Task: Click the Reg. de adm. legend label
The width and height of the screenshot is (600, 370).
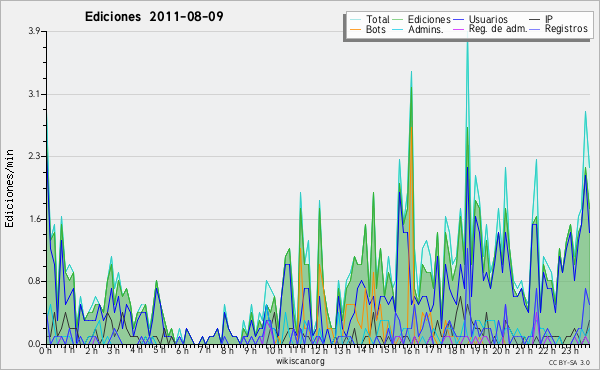Action: pos(498,29)
